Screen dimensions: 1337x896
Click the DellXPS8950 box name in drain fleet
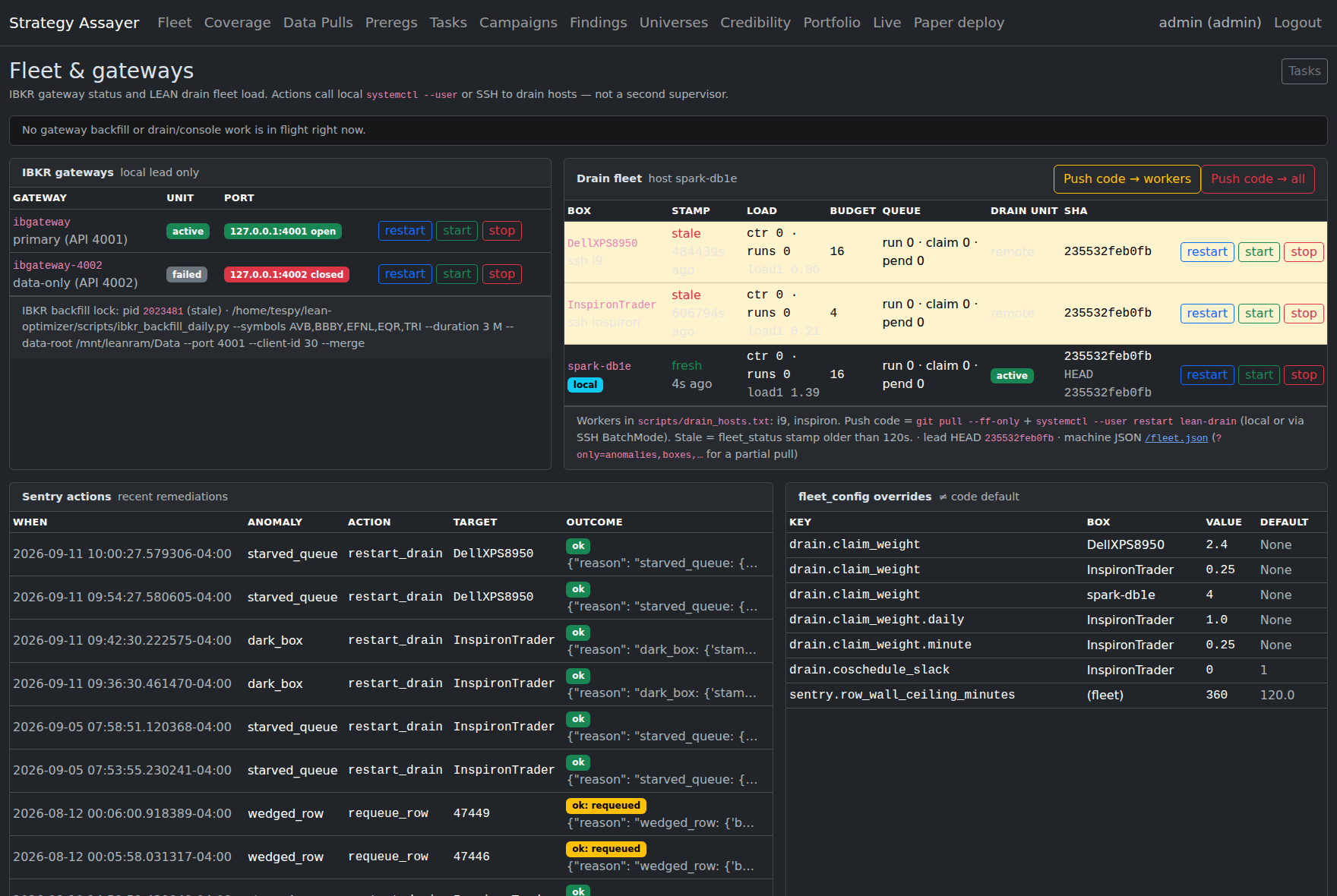pyautogui.click(x=602, y=243)
